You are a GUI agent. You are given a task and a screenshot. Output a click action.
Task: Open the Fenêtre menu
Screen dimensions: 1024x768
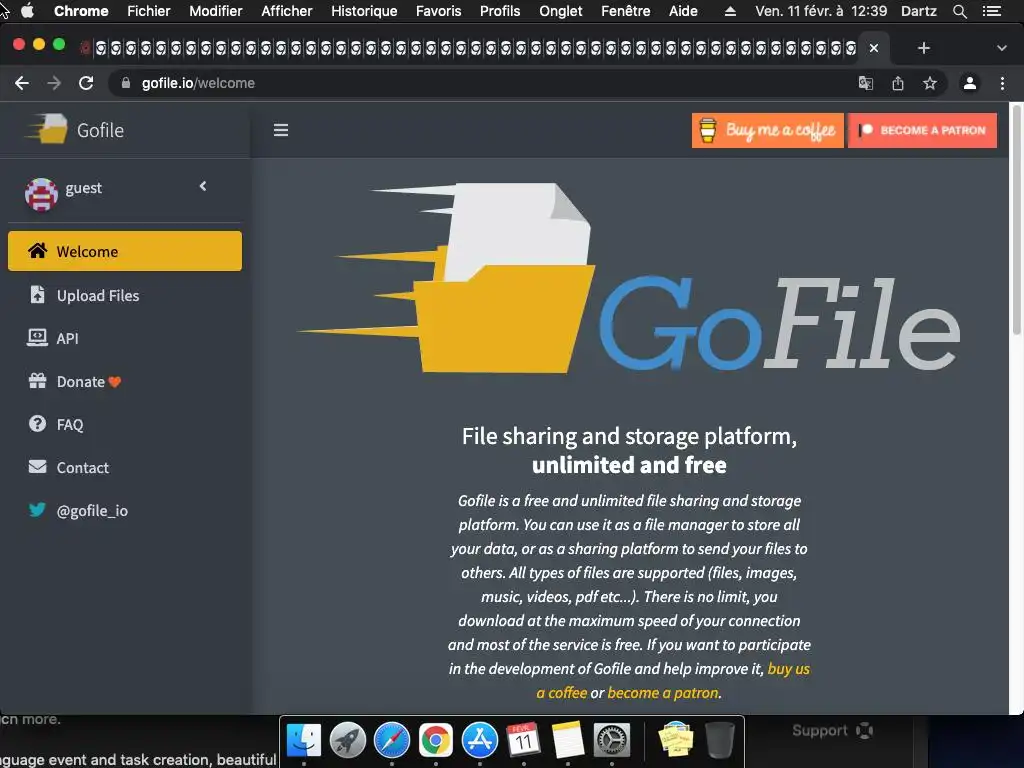[626, 11]
